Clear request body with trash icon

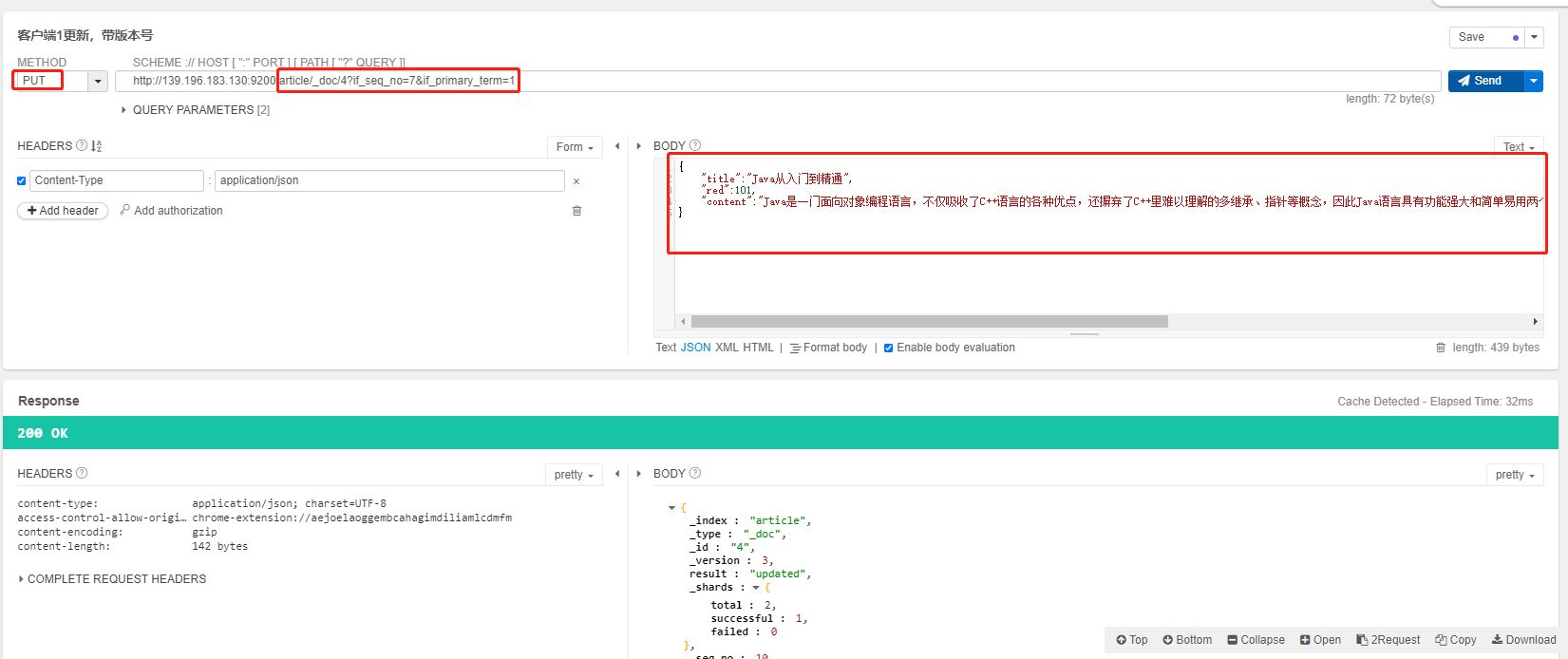1441,348
